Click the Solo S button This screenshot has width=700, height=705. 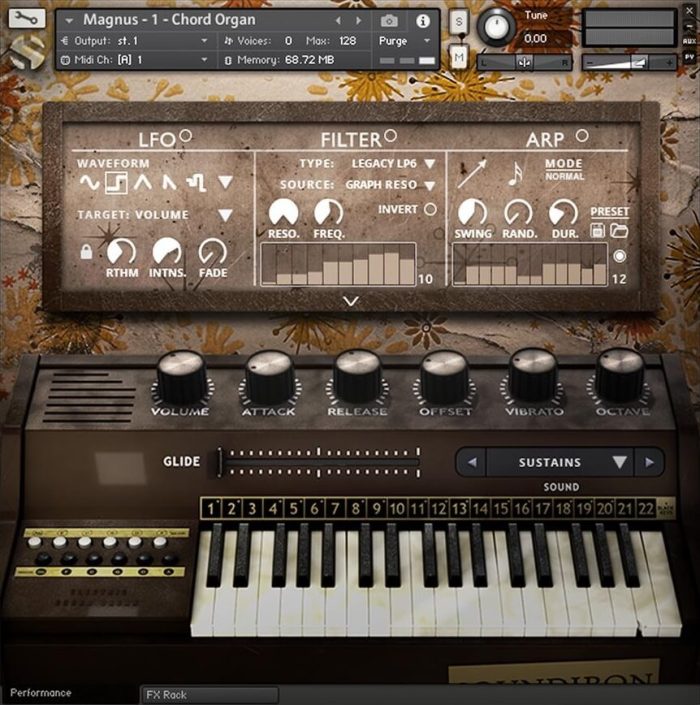click(459, 21)
